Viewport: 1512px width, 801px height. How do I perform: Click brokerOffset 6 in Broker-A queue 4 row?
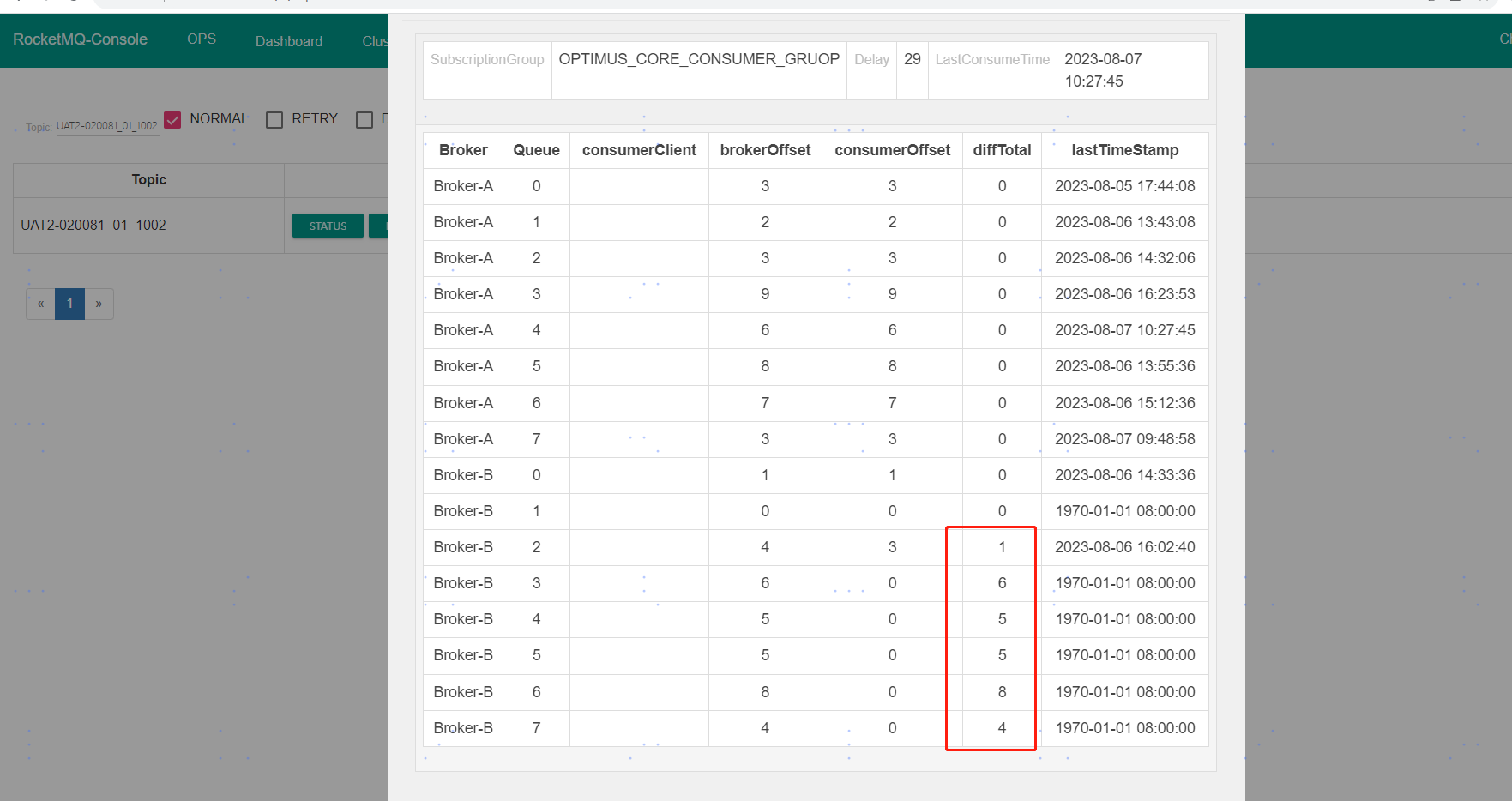pyautogui.click(x=765, y=330)
